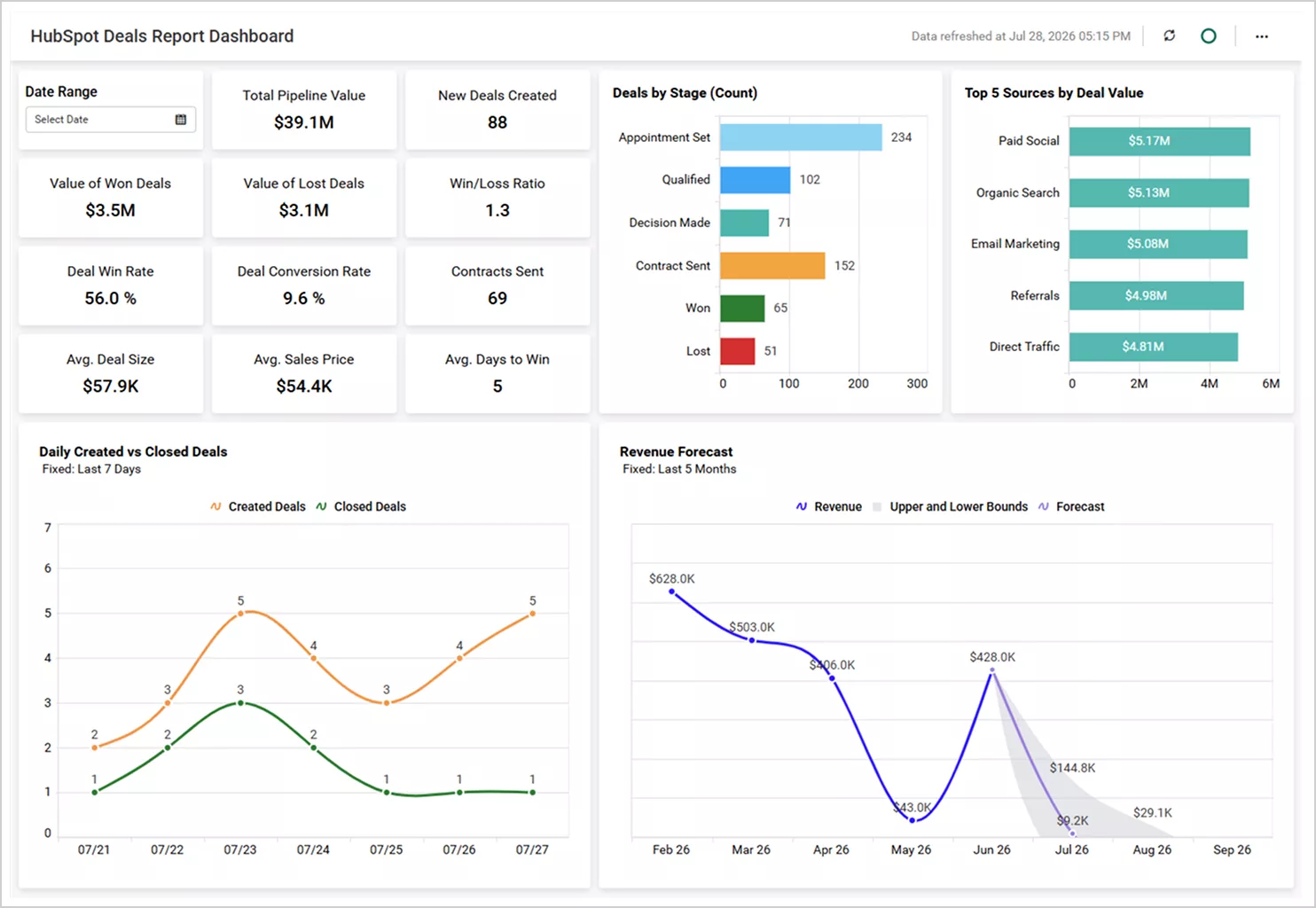The height and width of the screenshot is (908, 1316).
Task: Click the Email Marketing $5.08M bar
Action: tap(1158, 244)
